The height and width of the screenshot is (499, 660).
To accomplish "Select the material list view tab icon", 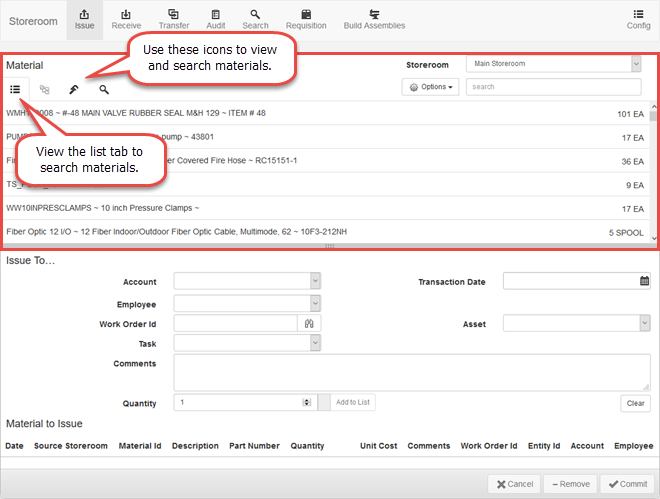I will coord(16,89).
